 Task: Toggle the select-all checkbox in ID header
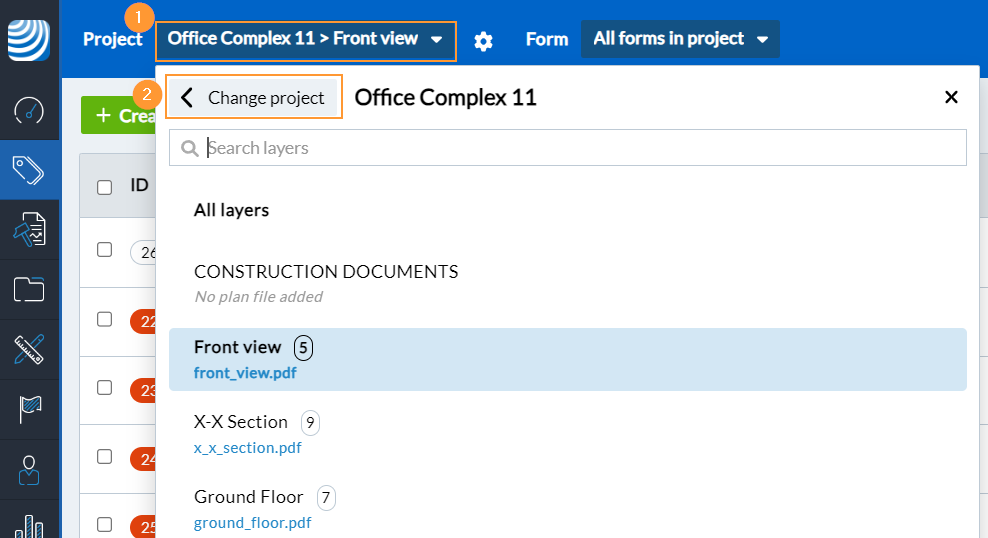tap(104, 187)
